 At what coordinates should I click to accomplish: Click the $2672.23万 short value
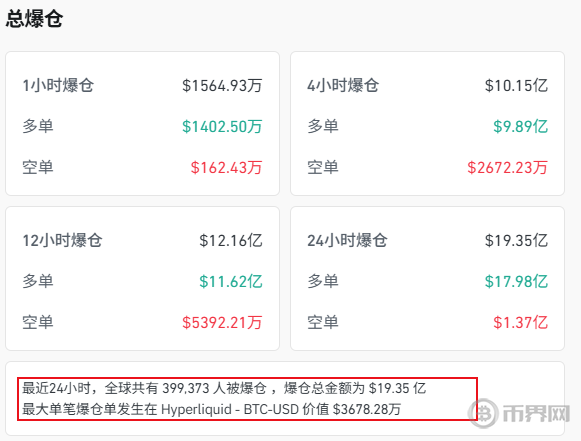coord(507,168)
